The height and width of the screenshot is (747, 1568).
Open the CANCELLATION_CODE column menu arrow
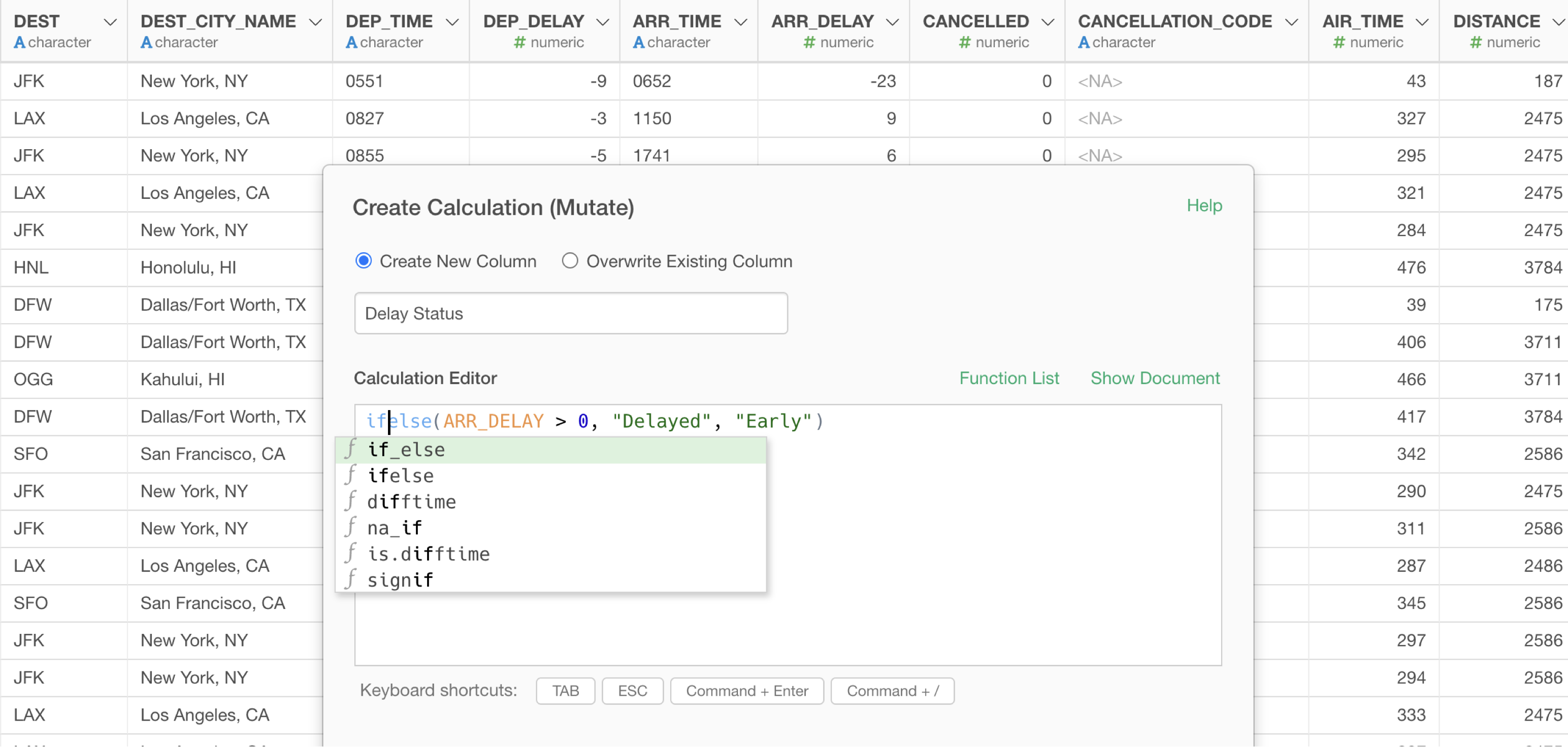tap(1291, 22)
